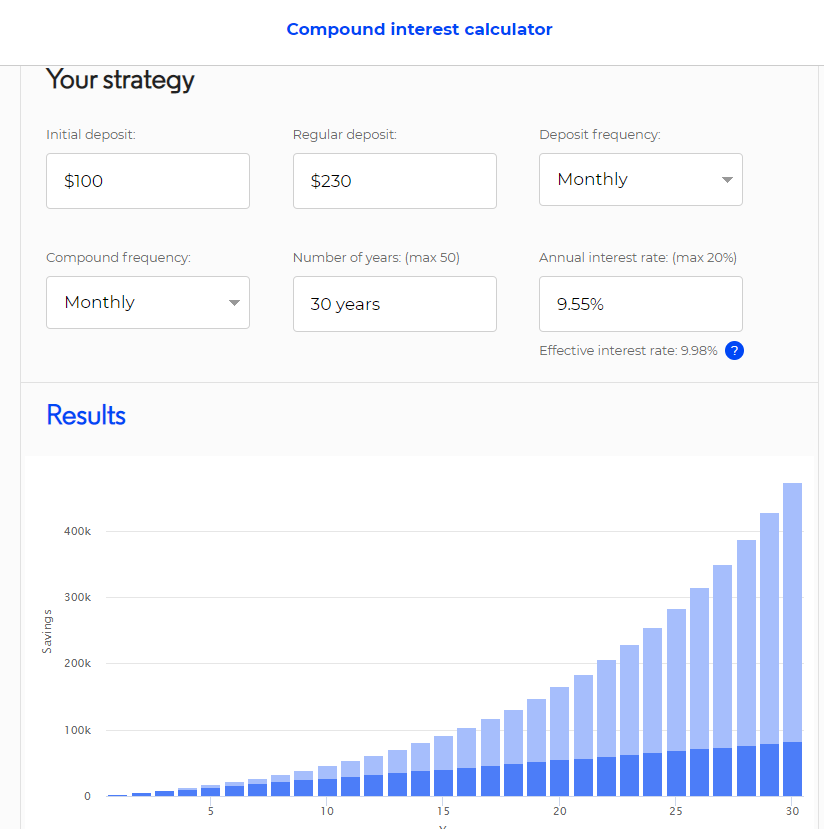Viewport: 824px width, 829px height.
Task: Click the Deposit frequency dropdown arrow
Action: pyautogui.click(x=727, y=180)
